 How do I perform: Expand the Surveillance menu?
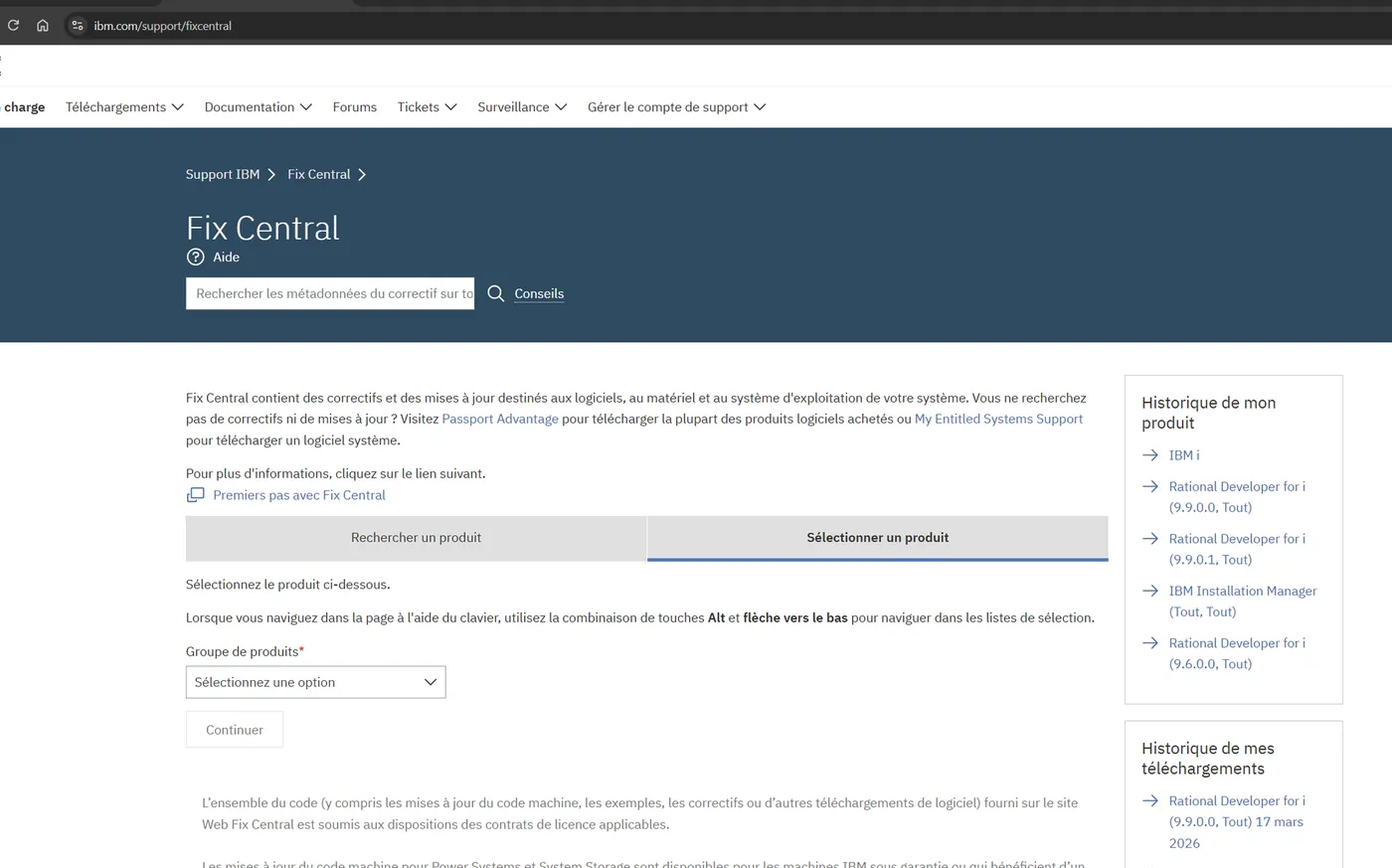tap(522, 107)
